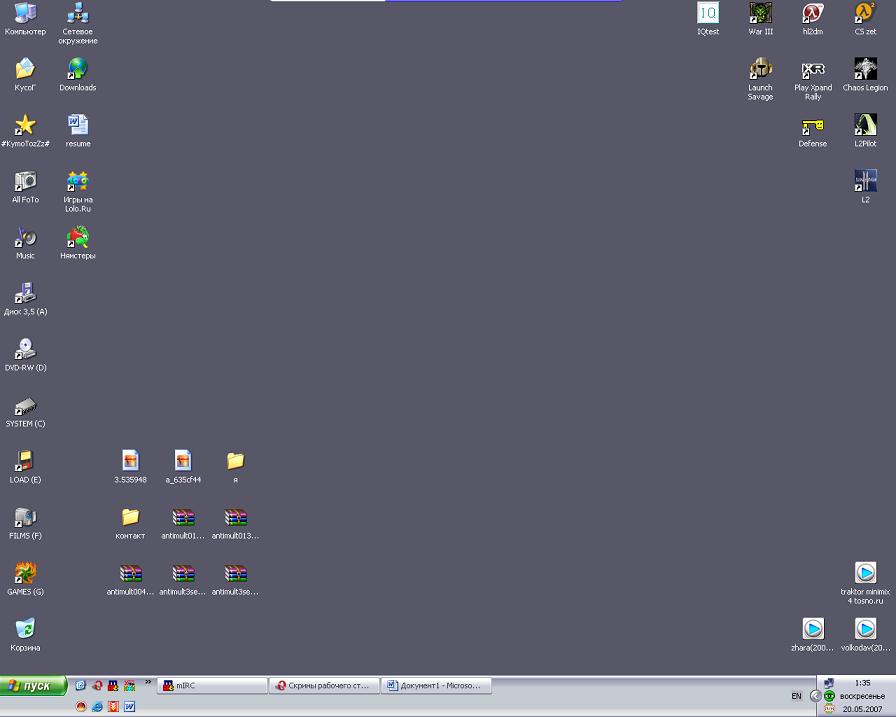Click the date 20.05.2007 in tray
This screenshot has width=896, height=717.
coord(862,709)
